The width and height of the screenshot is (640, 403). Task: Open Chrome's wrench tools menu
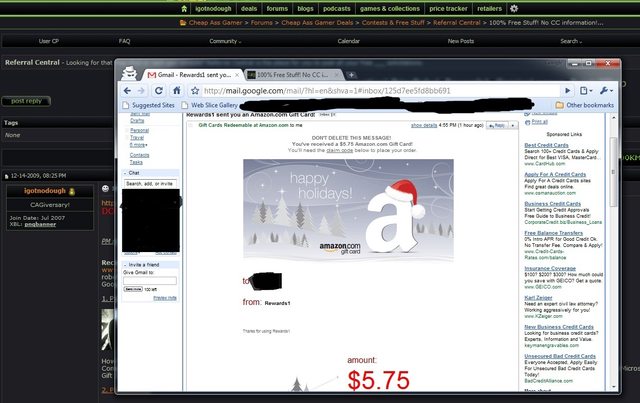point(606,91)
